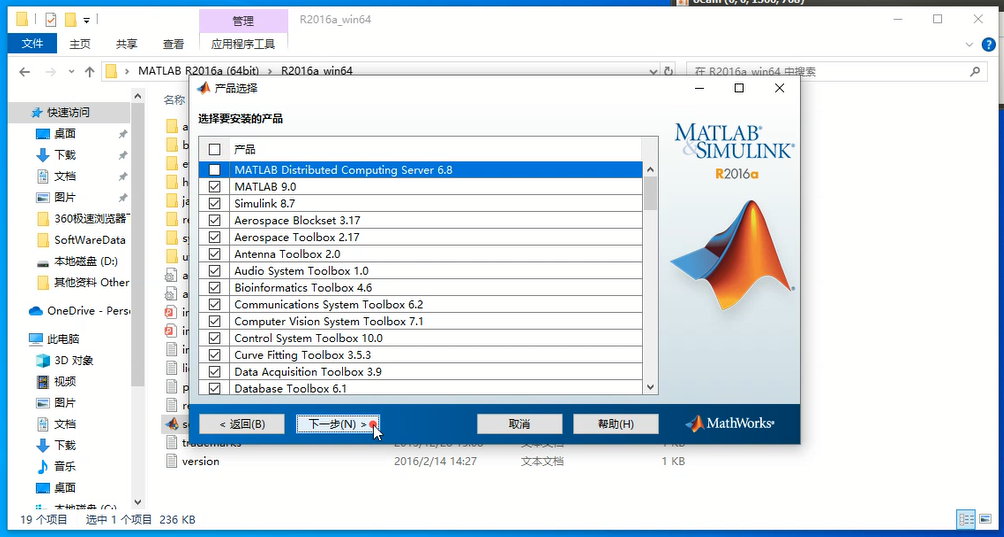Click properties icon in quick access toolbar
The width and height of the screenshot is (1004, 537).
51,20
